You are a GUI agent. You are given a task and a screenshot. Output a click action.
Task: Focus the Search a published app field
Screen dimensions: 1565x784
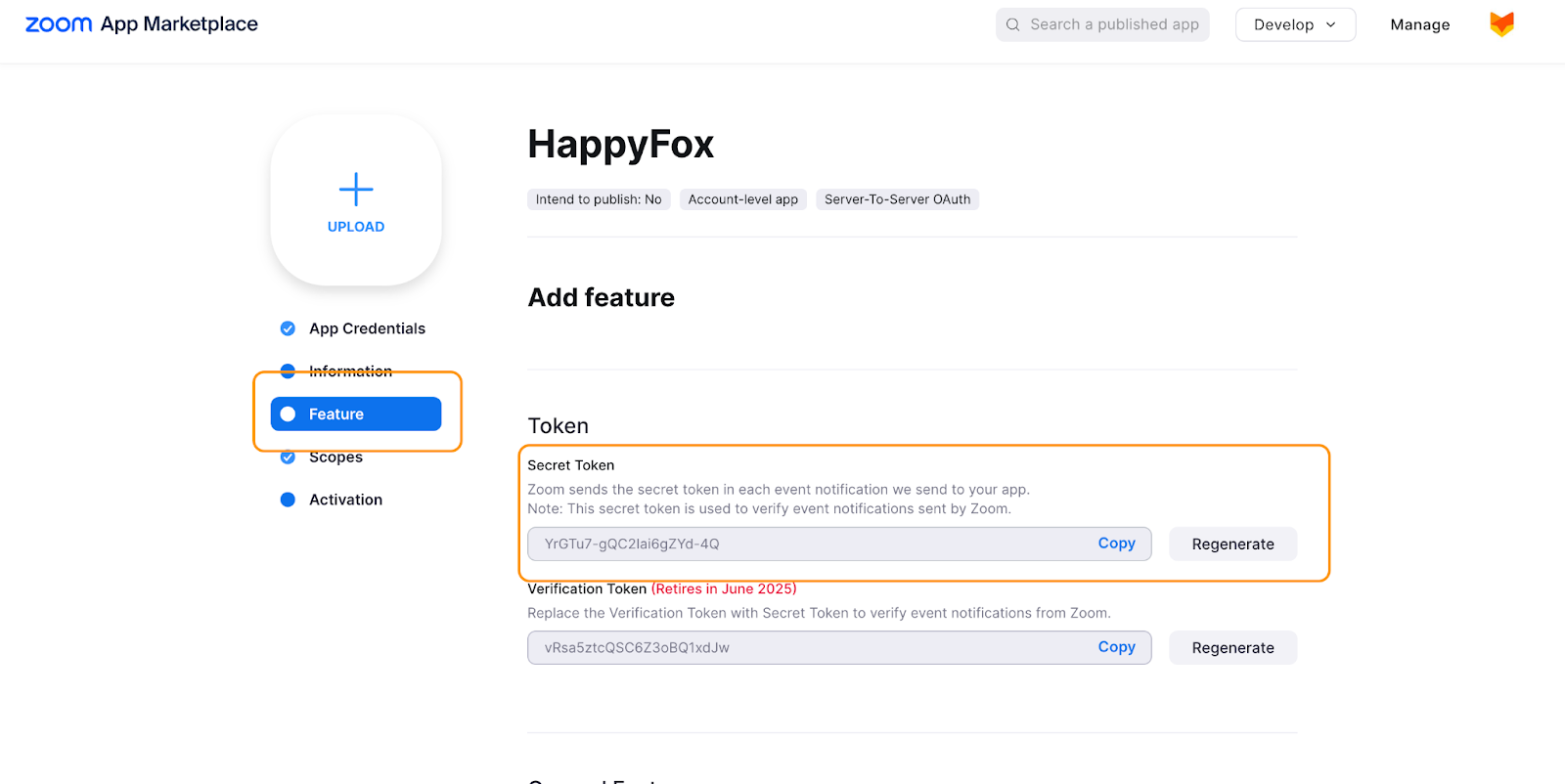[x=1102, y=24]
